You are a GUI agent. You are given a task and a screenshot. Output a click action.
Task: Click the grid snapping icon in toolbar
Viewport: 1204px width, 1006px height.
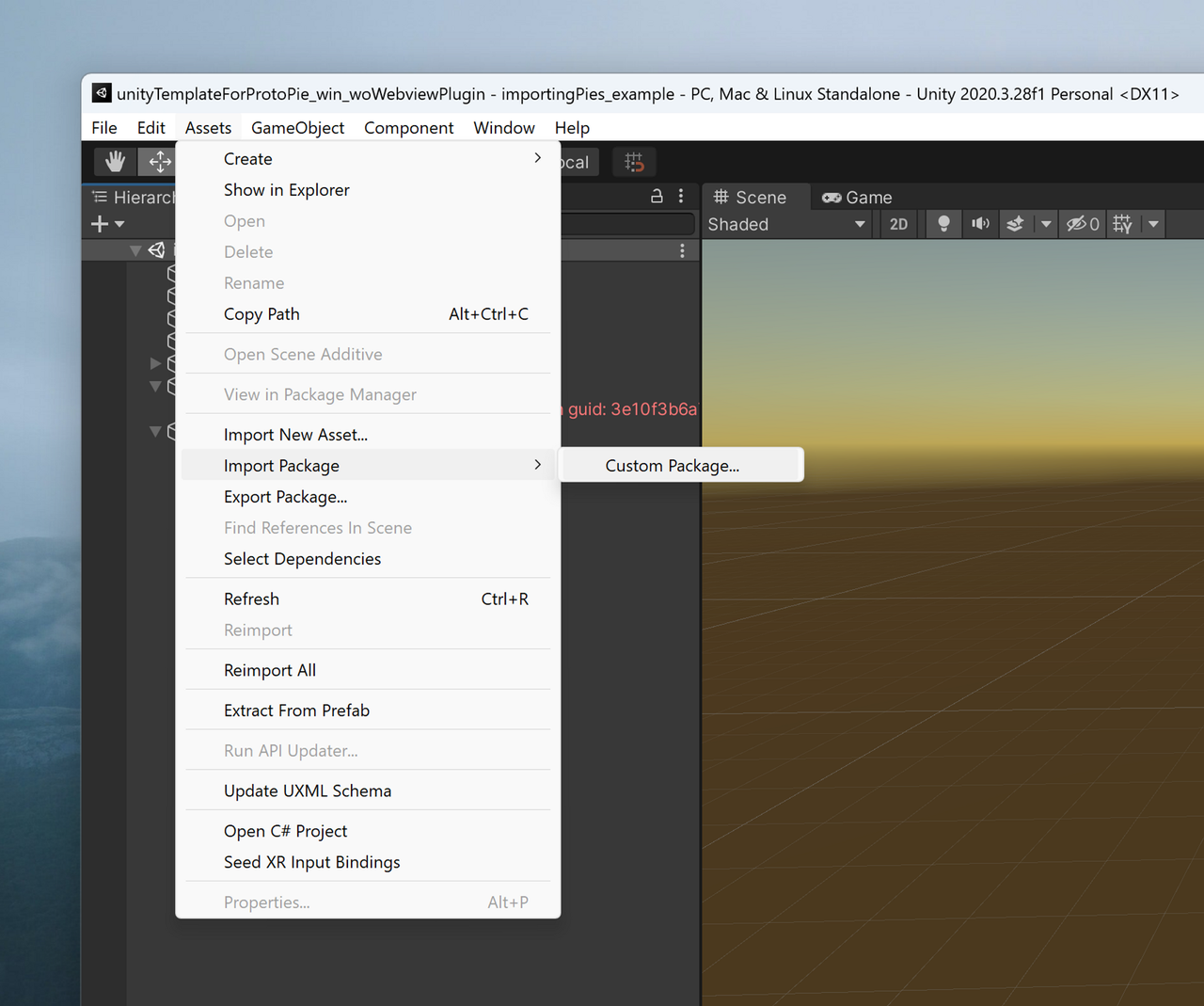(634, 162)
